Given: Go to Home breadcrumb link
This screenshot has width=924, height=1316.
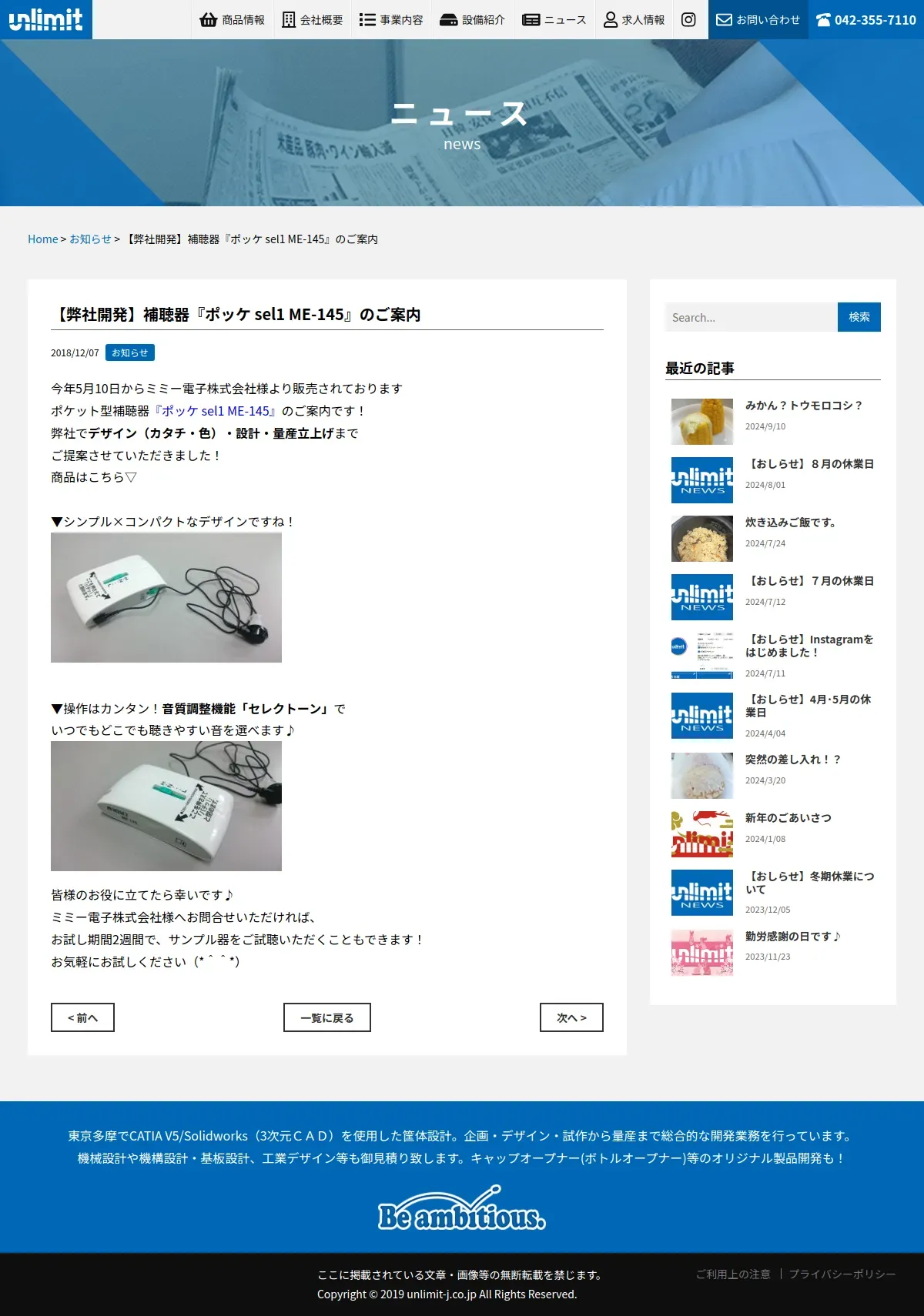Looking at the screenshot, I should coord(43,239).
